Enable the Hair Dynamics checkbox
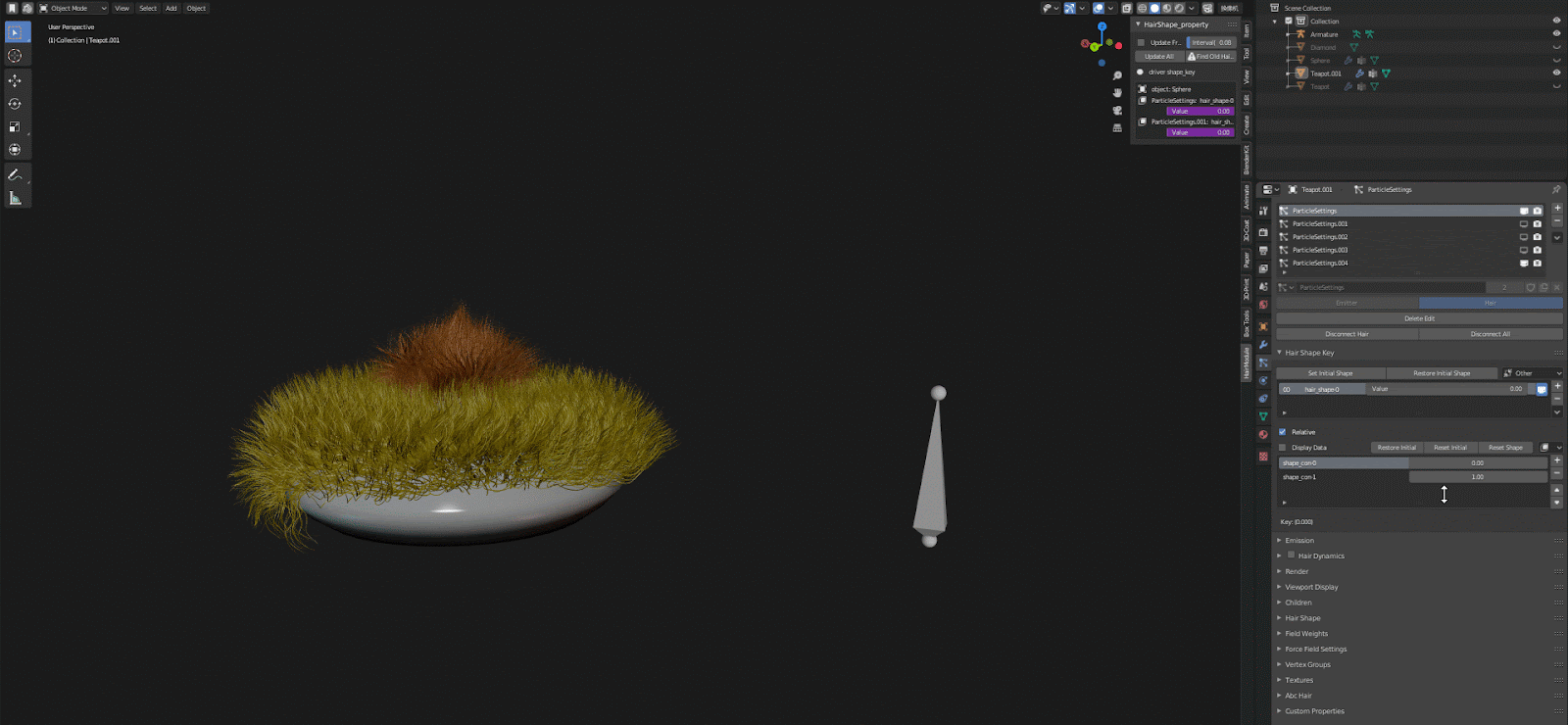The height and width of the screenshot is (725, 1568). 1291,555
